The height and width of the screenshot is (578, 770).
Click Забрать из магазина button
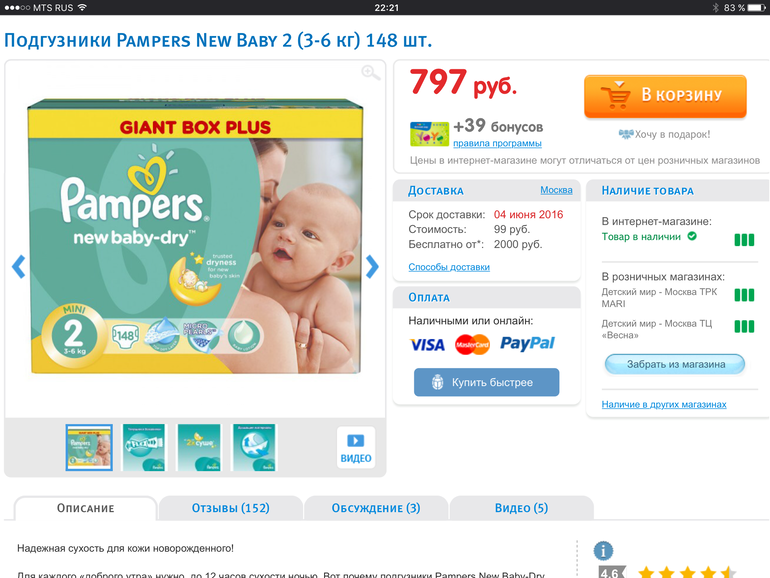point(675,364)
